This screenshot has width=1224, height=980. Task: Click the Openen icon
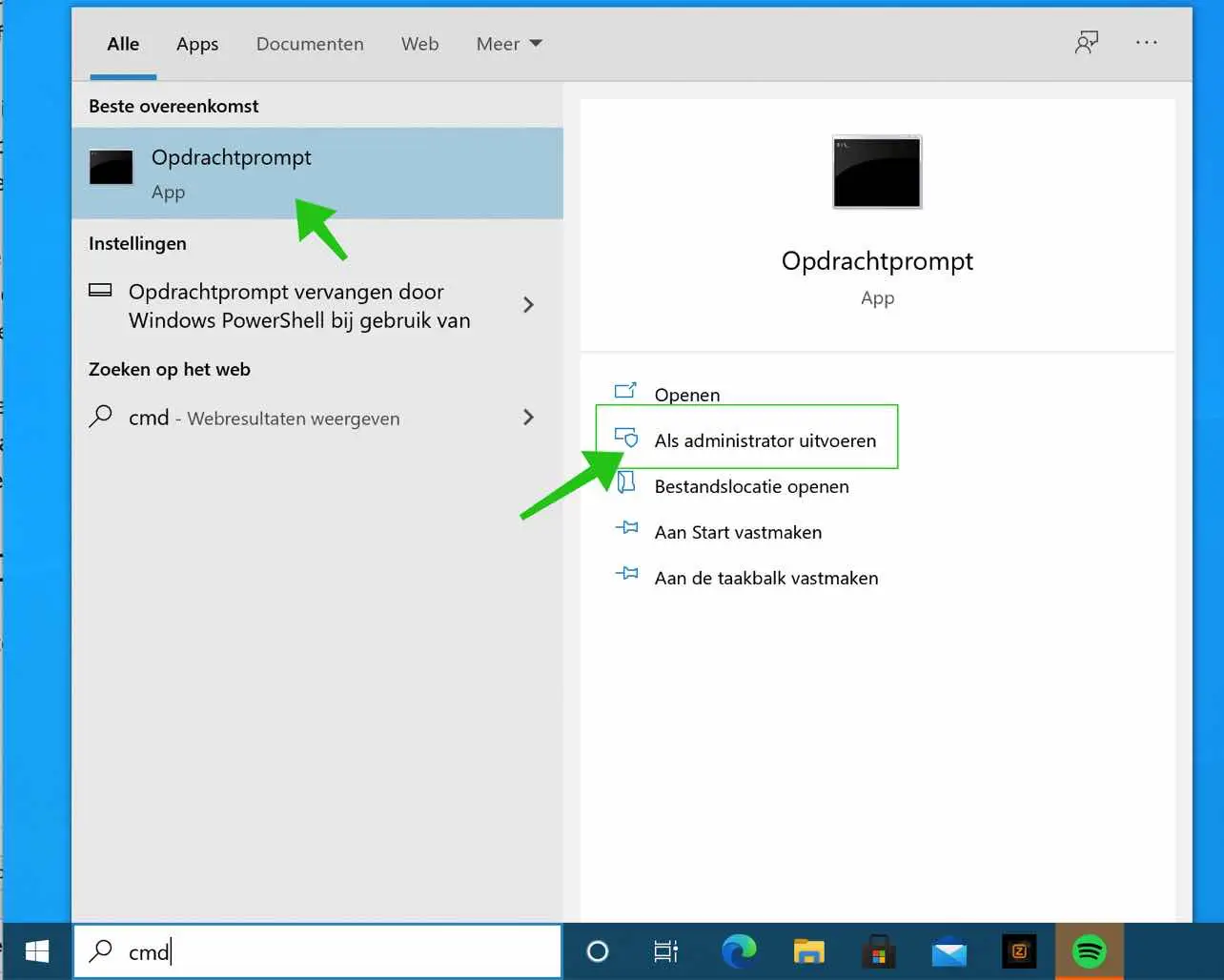(625, 390)
